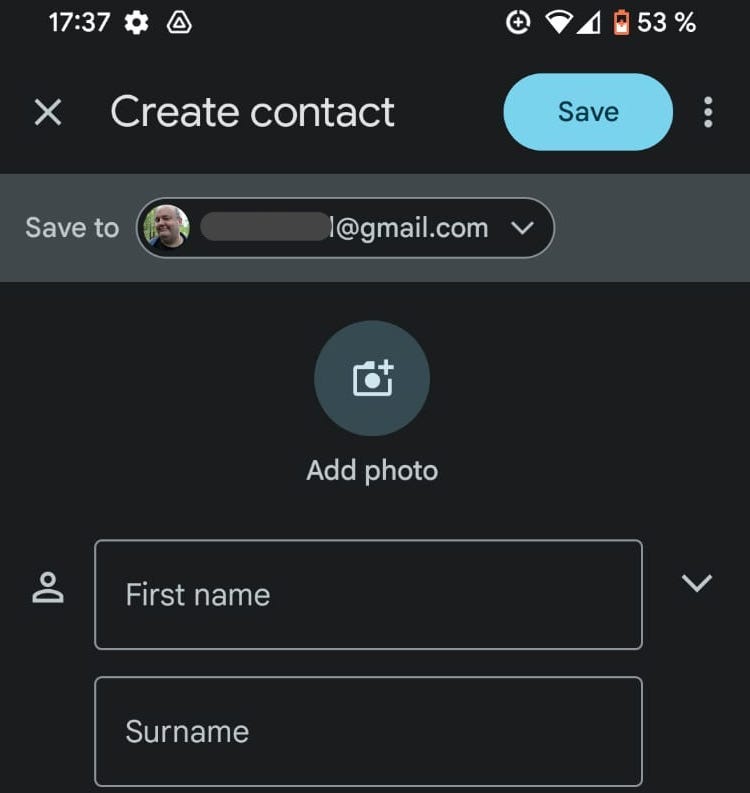Tap the battery icon in status bar

pos(621,23)
